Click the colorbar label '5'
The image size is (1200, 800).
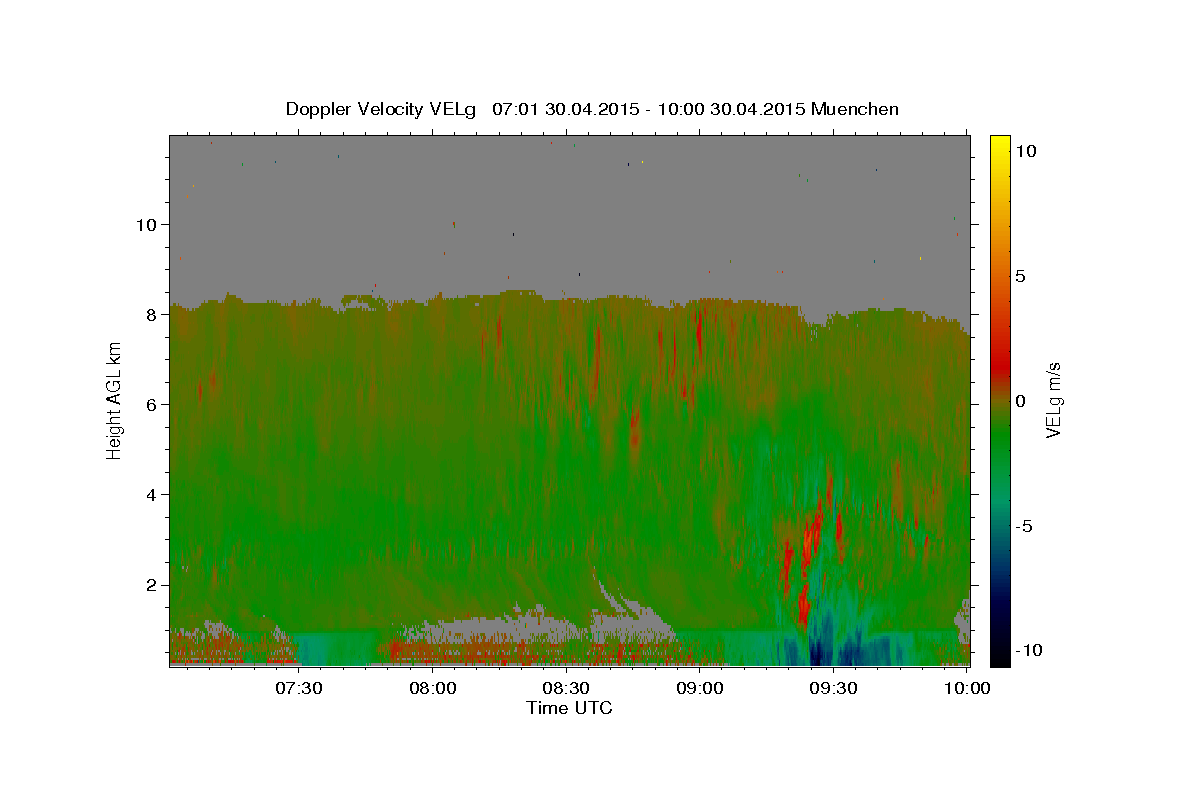1020,276
